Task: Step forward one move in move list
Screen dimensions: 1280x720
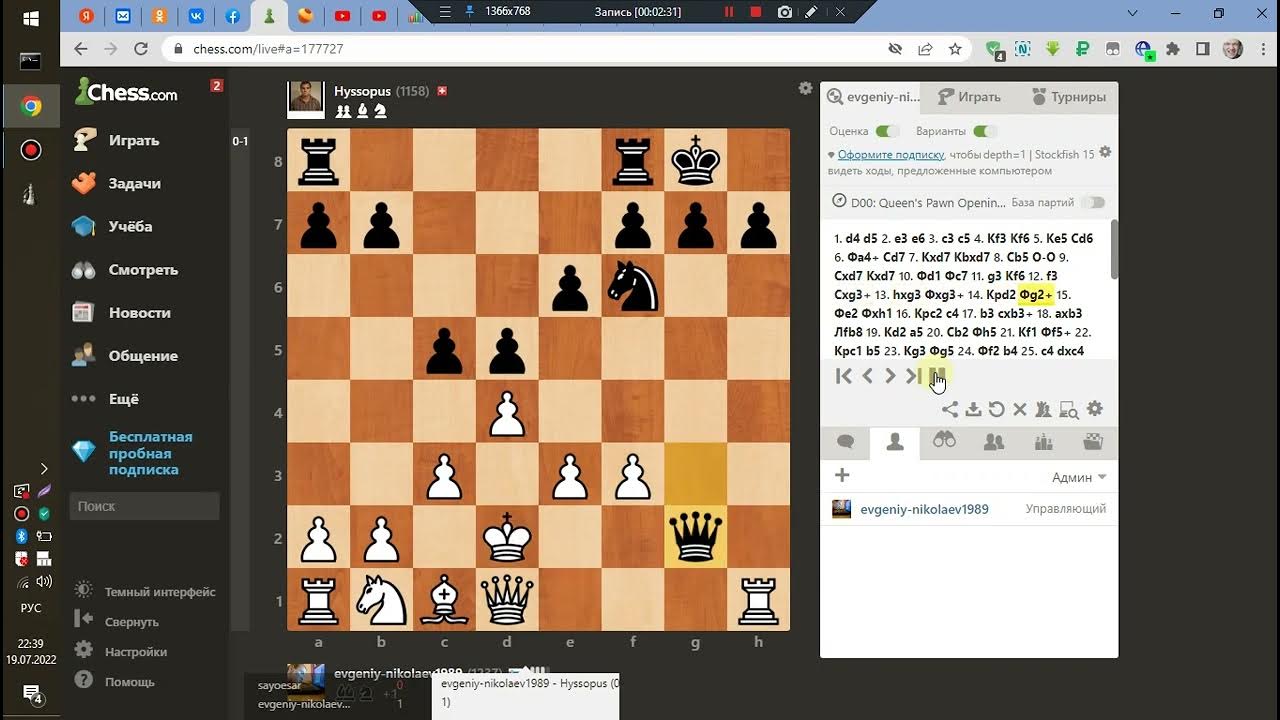Action: pyautogui.click(x=890, y=376)
